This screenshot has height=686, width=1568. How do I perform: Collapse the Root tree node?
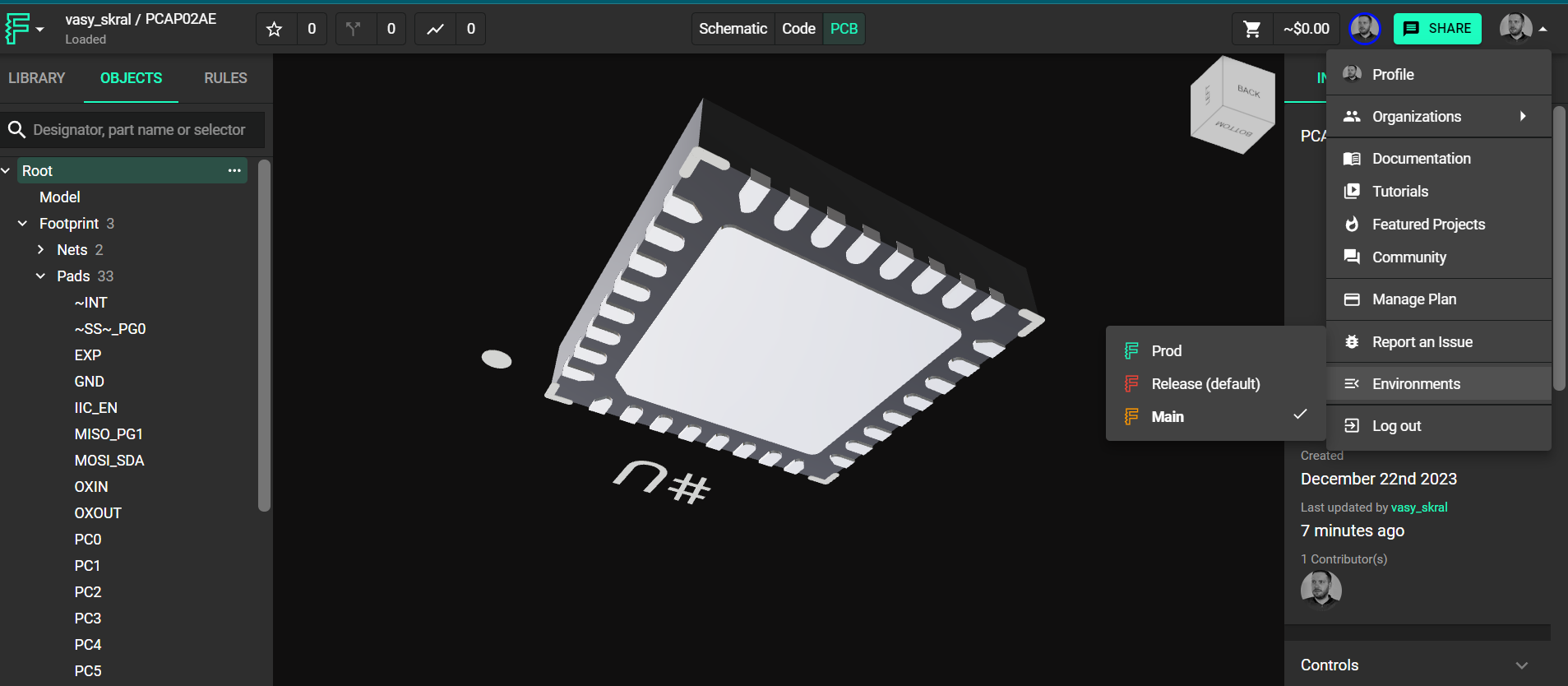click(6, 170)
